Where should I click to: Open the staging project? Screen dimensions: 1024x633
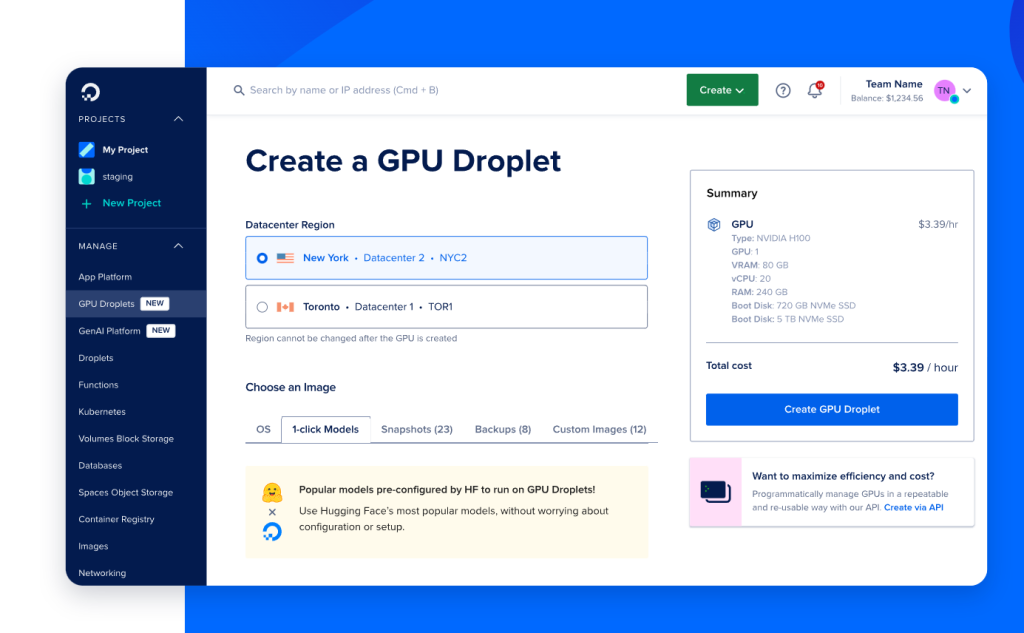[x=118, y=176]
